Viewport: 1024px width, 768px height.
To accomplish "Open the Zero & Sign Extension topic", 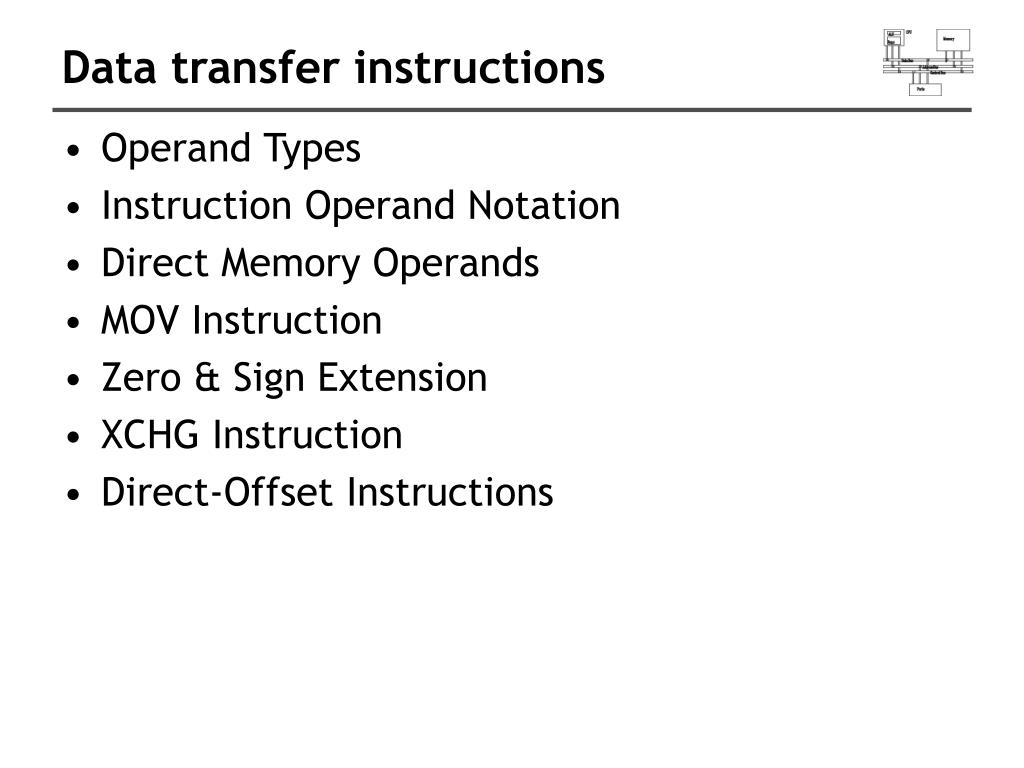I will pos(294,379).
